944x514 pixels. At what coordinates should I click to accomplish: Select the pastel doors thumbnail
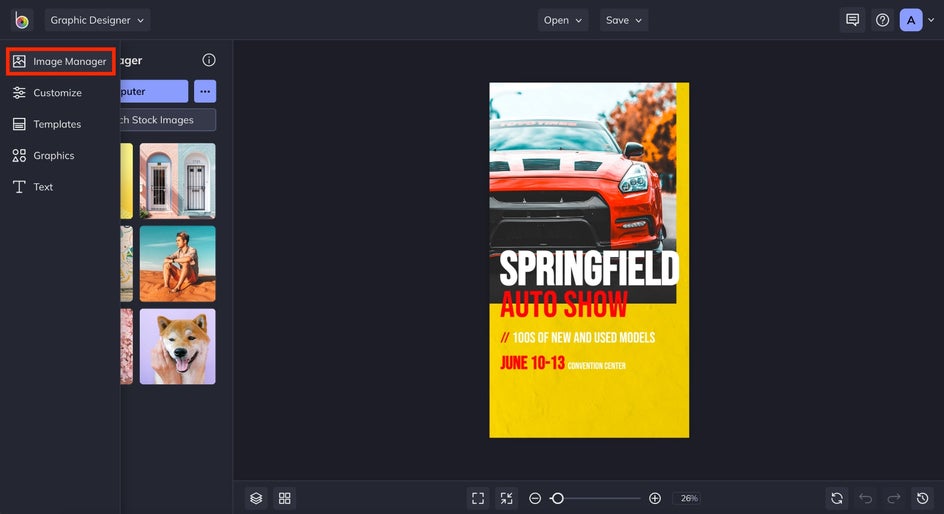[178, 181]
